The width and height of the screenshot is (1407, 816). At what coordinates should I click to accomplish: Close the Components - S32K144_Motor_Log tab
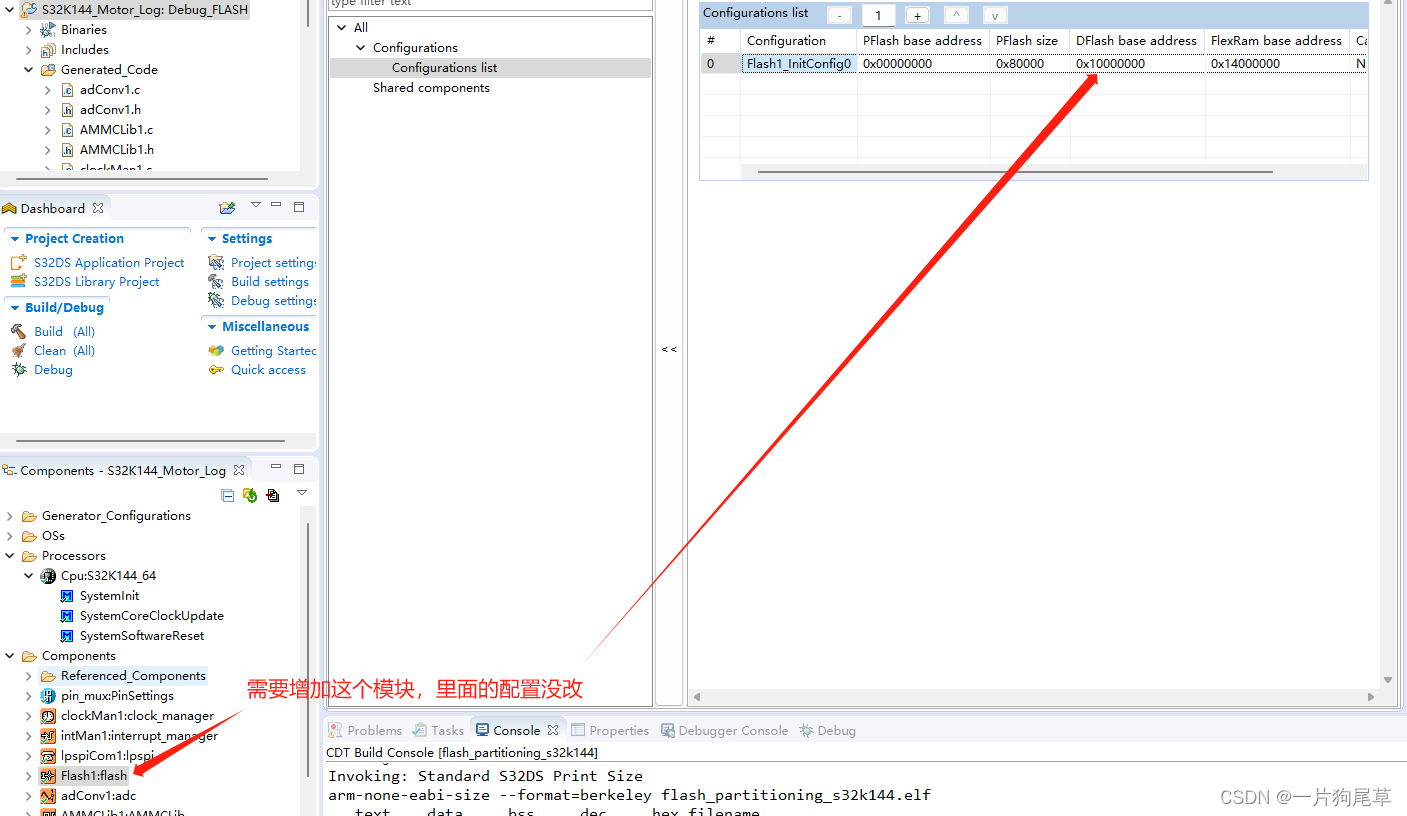pyautogui.click(x=239, y=470)
